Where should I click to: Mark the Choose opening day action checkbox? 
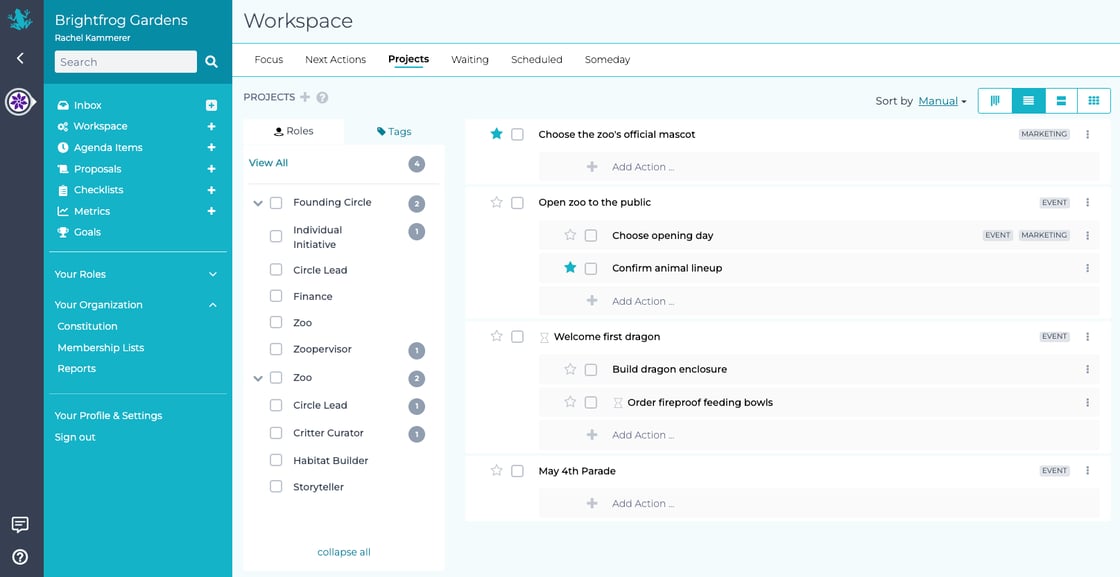(590, 234)
